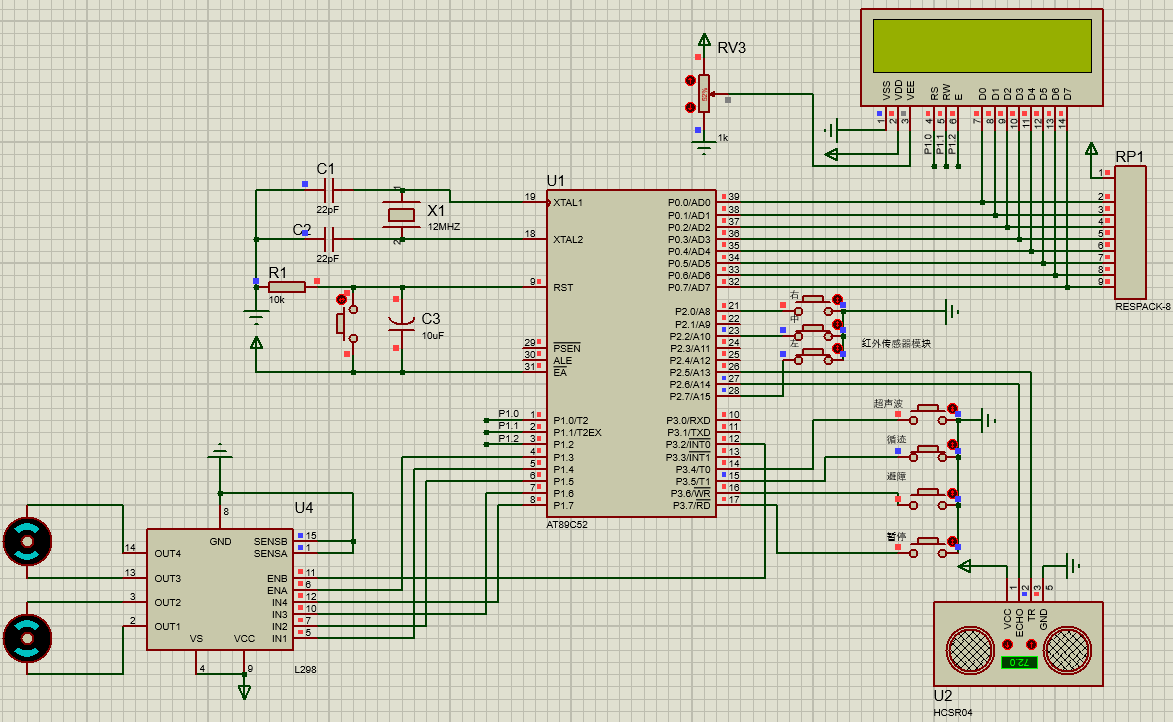
Task: Click the XTAL1 pin label on U1
Action: tap(568, 203)
